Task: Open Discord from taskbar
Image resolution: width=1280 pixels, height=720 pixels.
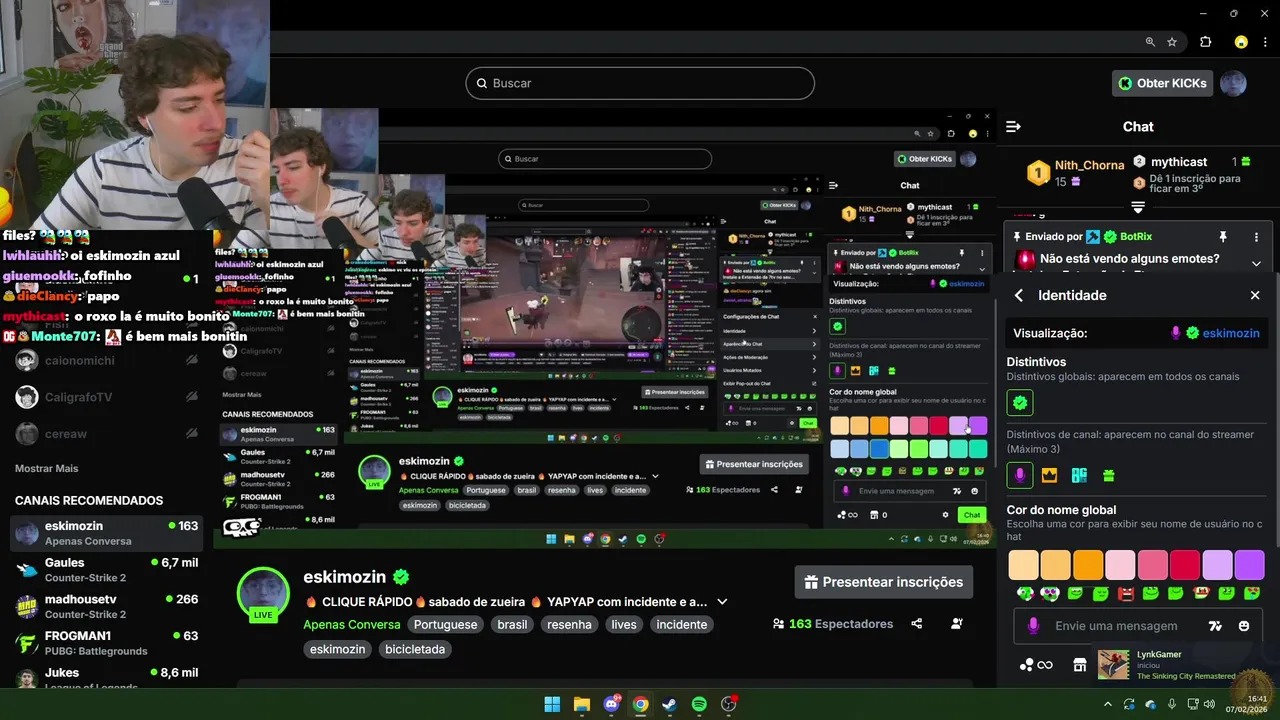Action: click(611, 704)
